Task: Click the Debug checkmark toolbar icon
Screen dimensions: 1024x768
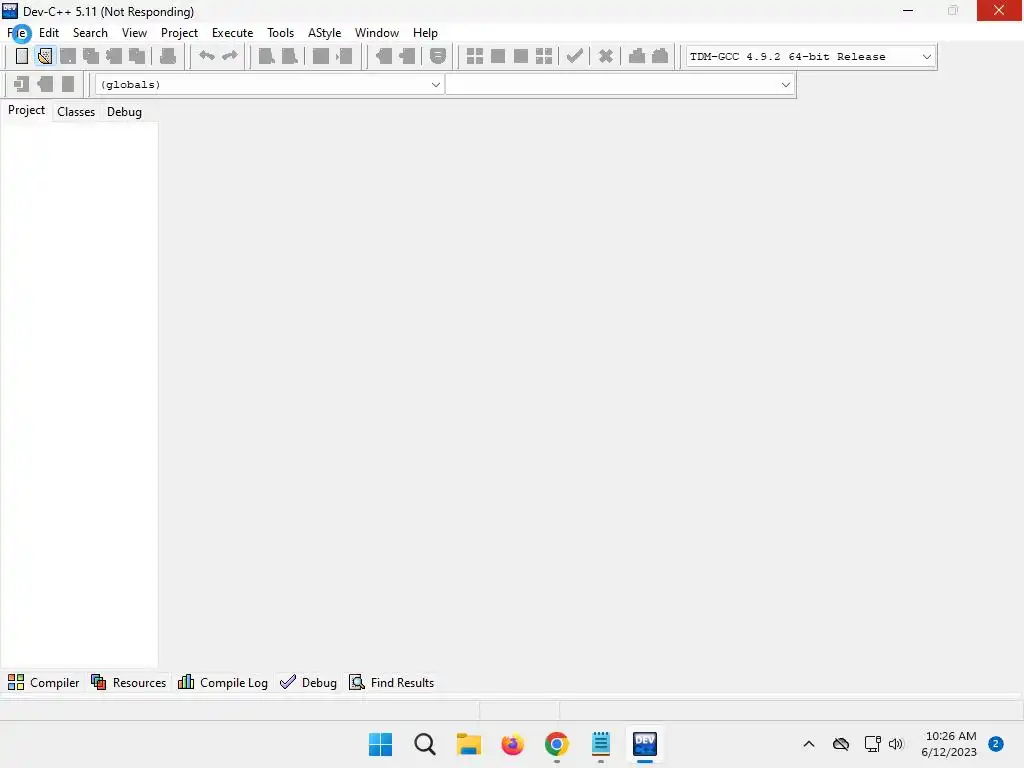Action: pos(574,56)
